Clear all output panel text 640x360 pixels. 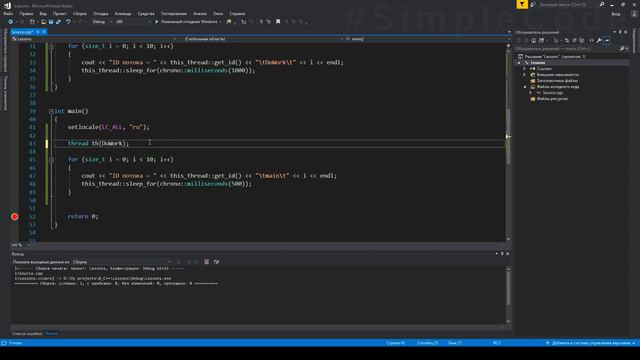(x=207, y=262)
